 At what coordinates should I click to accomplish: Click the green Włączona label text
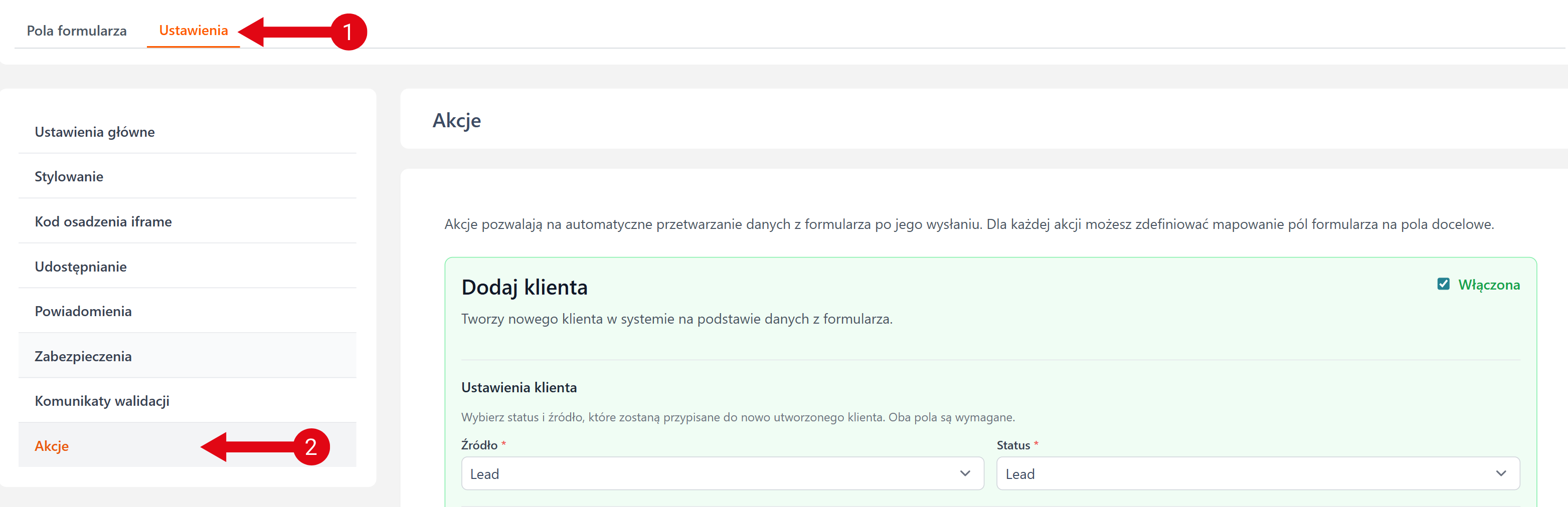(x=1488, y=285)
